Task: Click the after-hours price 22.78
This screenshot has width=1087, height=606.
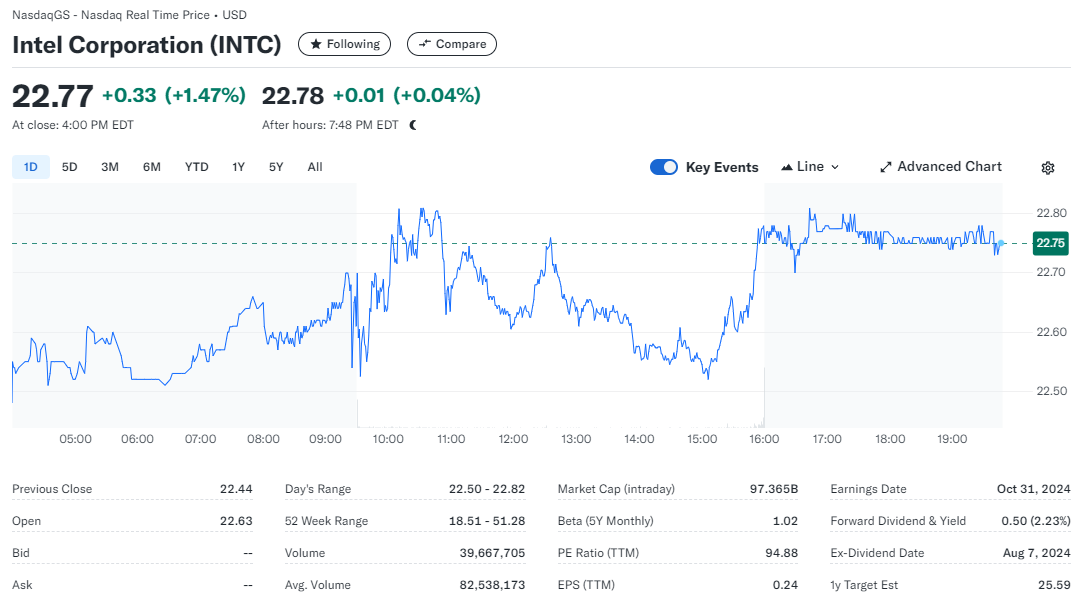Action: [x=293, y=96]
